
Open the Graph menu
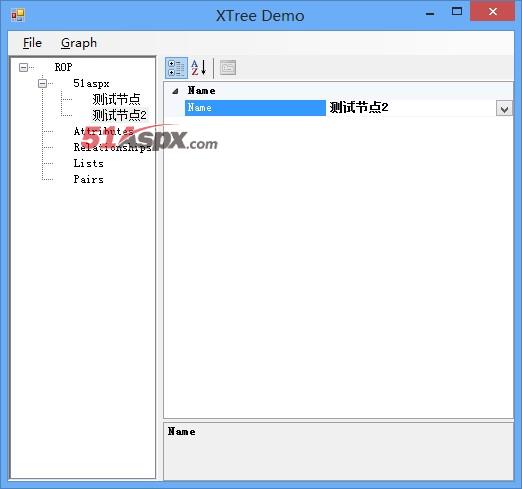(x=79, y=43)
